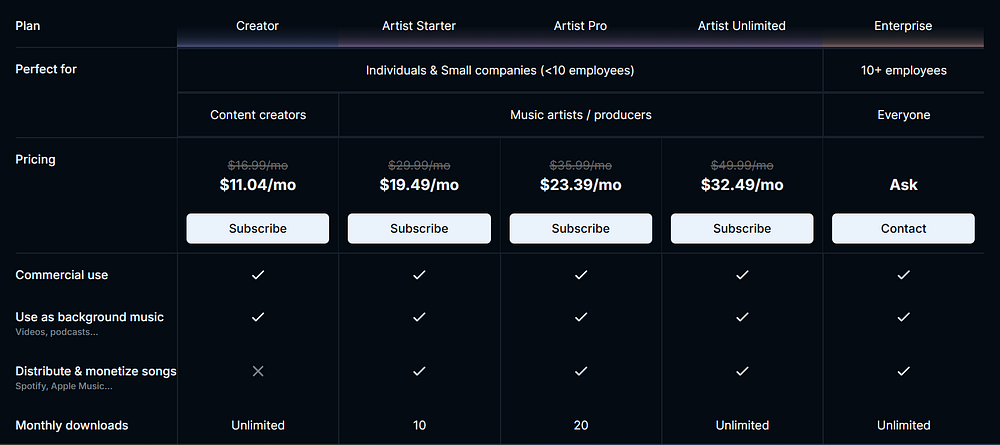Click the Artist Unlimited column header
1000x445 pixels.
click(x=742, y=26)
